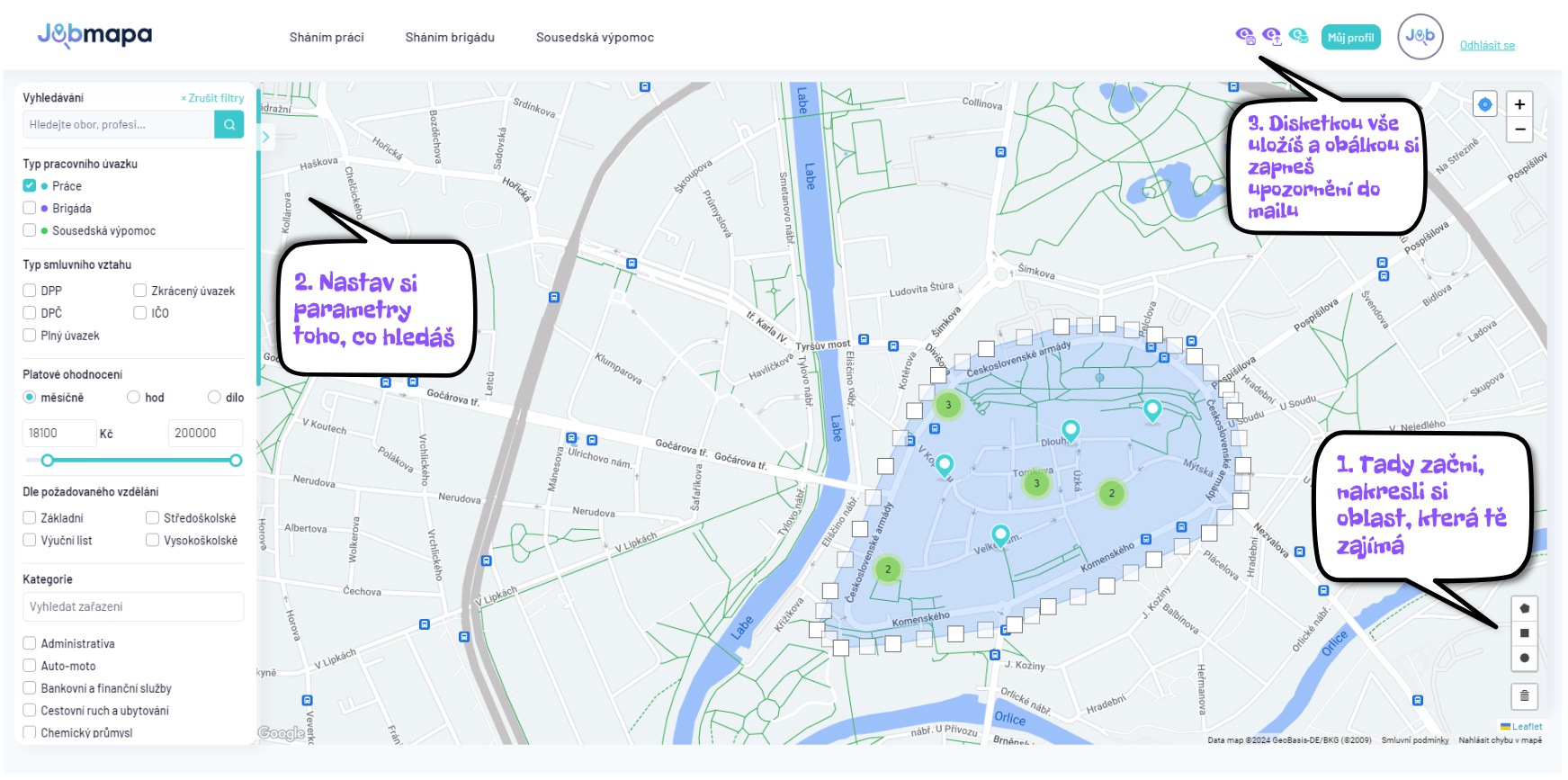The image size is (1568, 780).
Task: Select the circle drawing tool
Action: coord(1524,659)
